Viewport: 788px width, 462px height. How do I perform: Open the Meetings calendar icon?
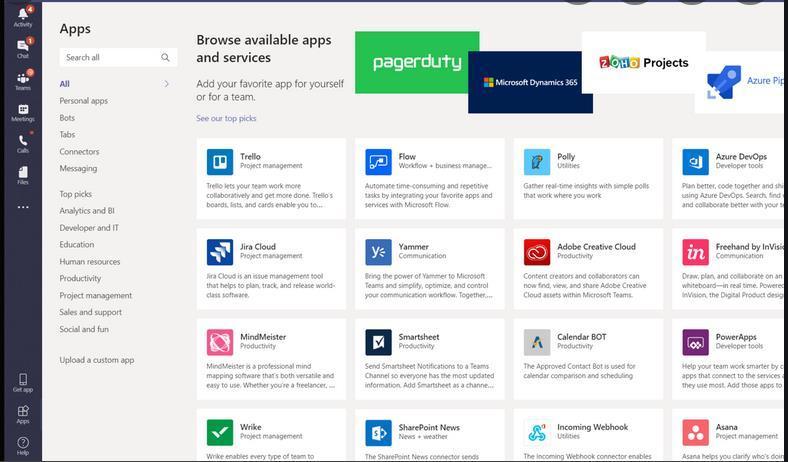[23, 109]
